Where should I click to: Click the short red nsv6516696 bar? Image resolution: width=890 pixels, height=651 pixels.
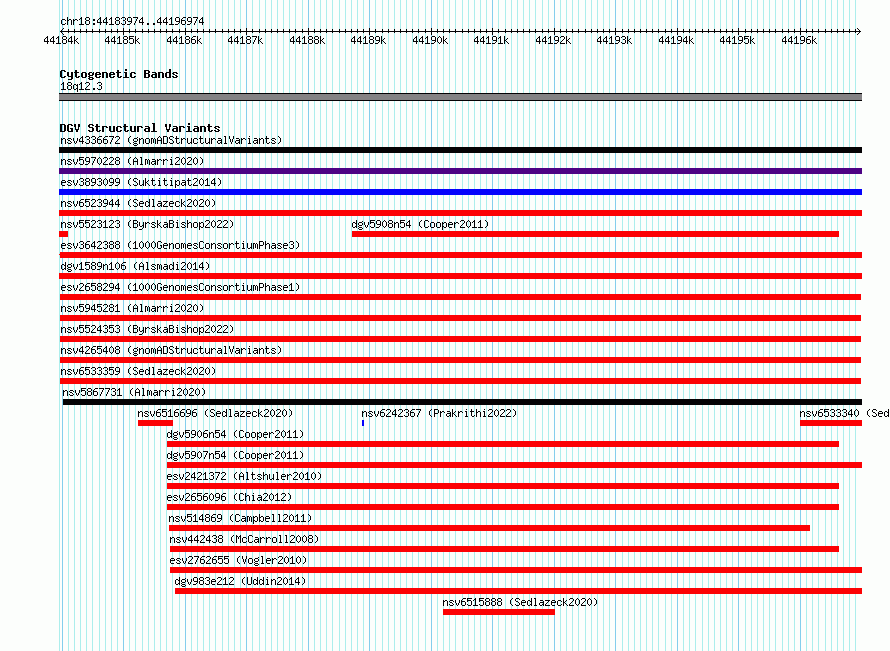tap(156, 423)
